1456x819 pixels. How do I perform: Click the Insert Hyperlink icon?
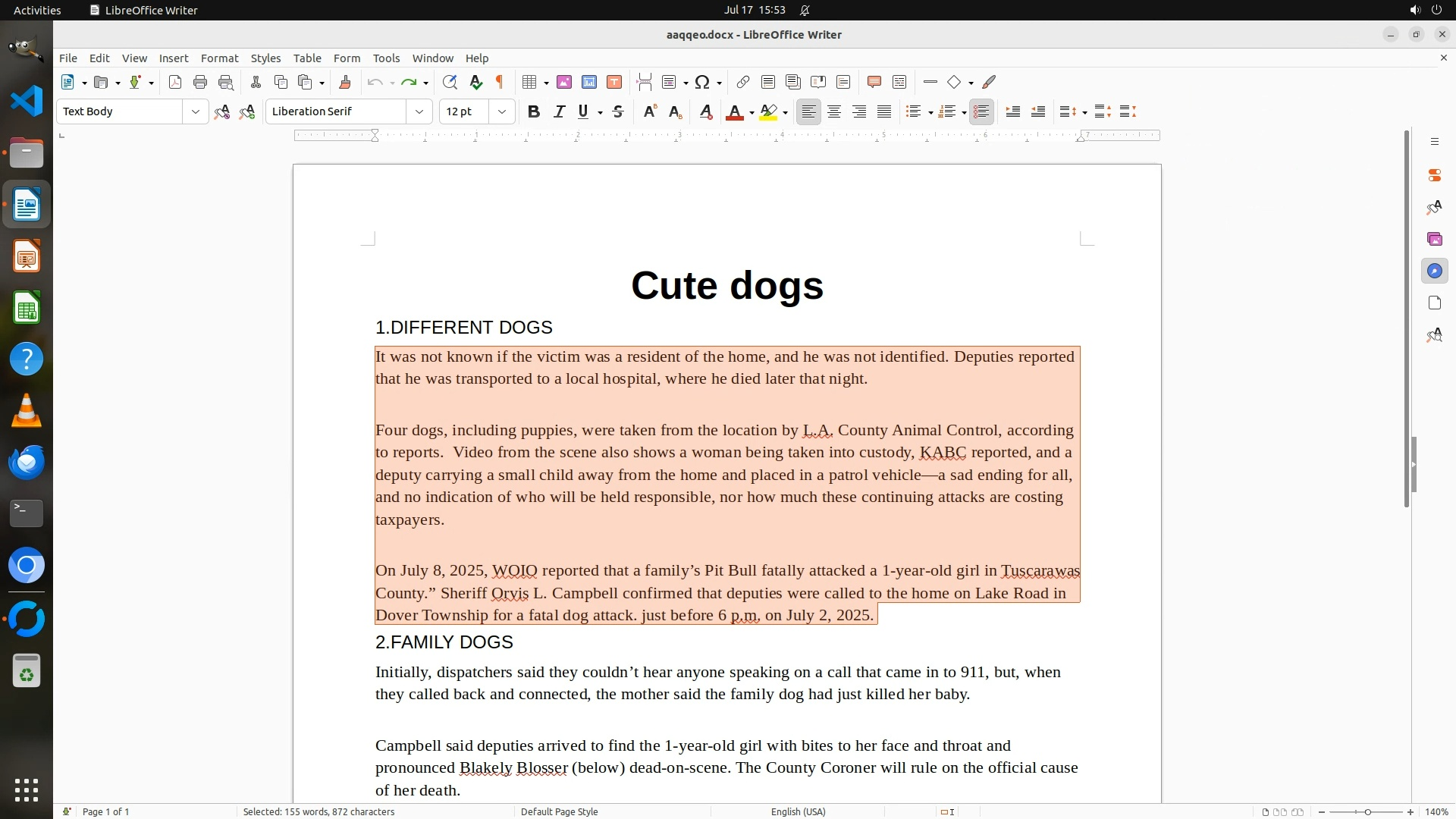743,82
